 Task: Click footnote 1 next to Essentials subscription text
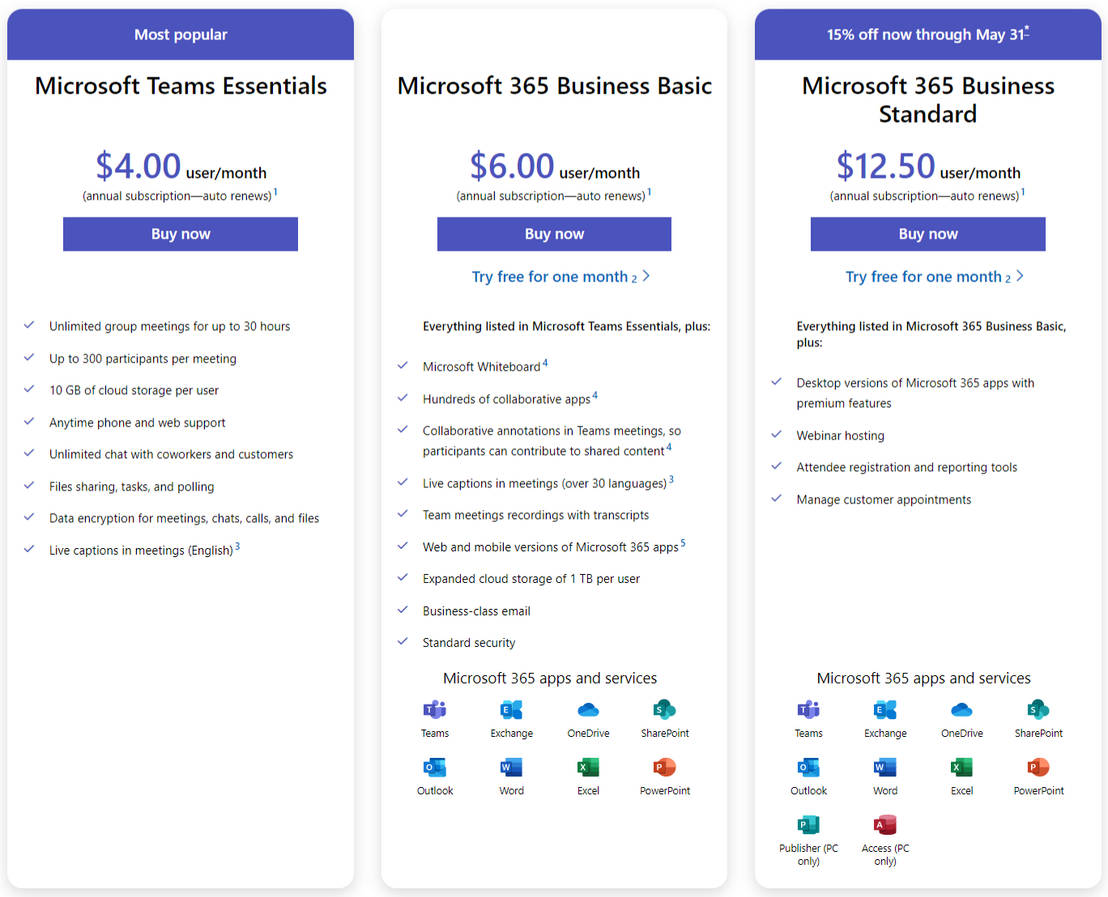(x=278, y=192)
